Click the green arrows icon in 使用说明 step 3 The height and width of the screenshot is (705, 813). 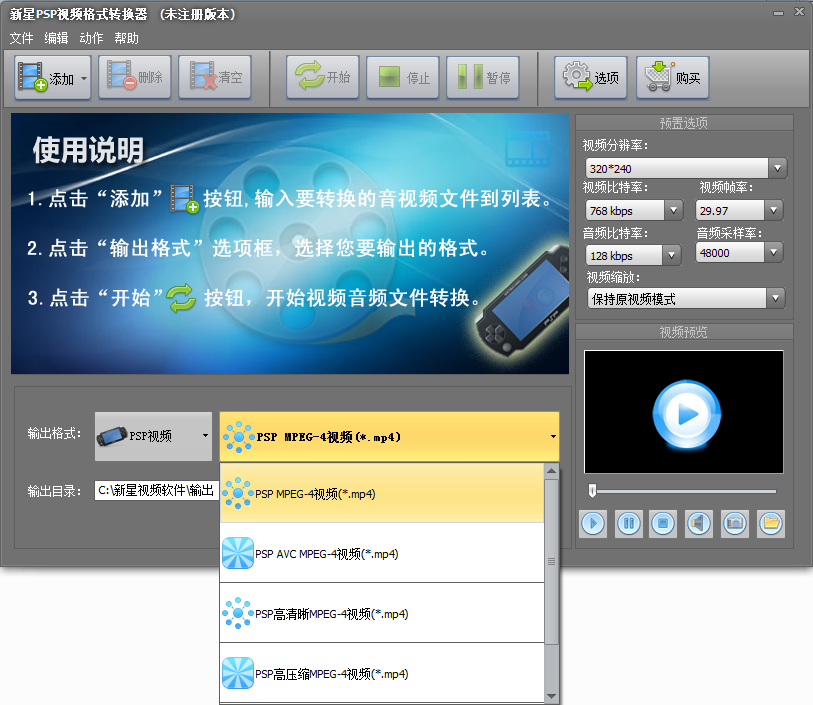(181, 298)
